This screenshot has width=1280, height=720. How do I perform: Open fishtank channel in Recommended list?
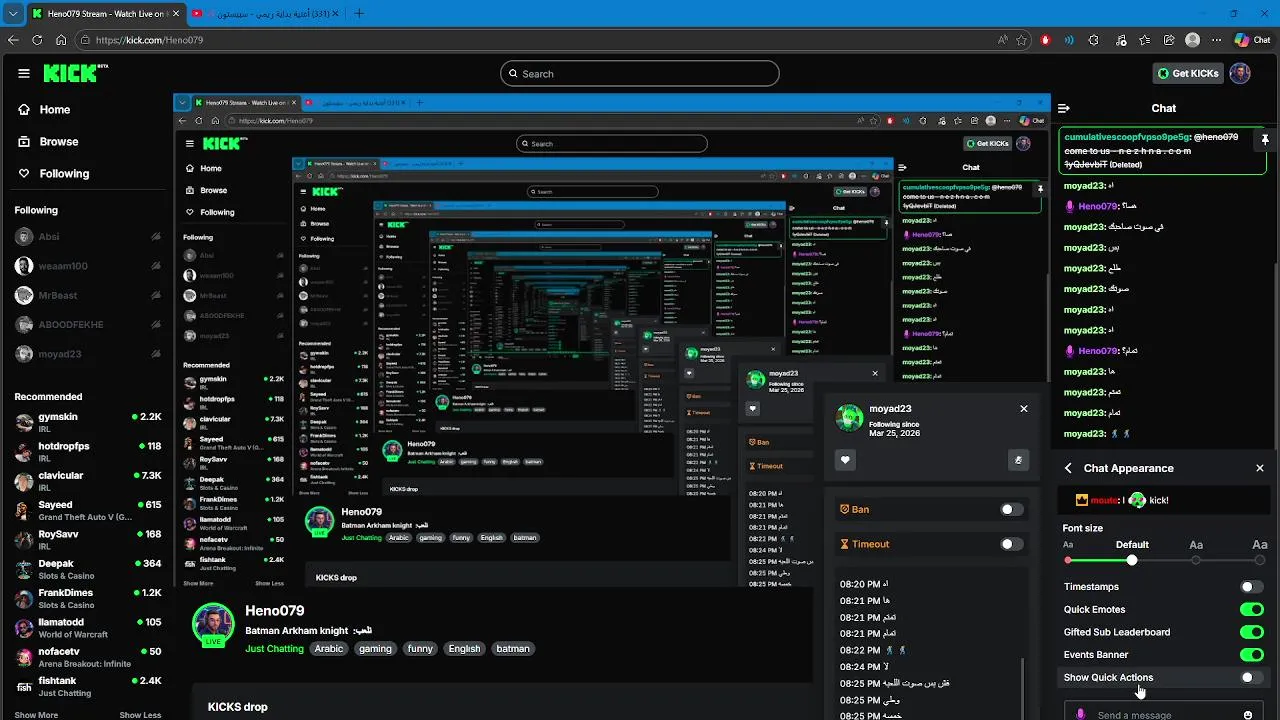(x=88, y=686)
